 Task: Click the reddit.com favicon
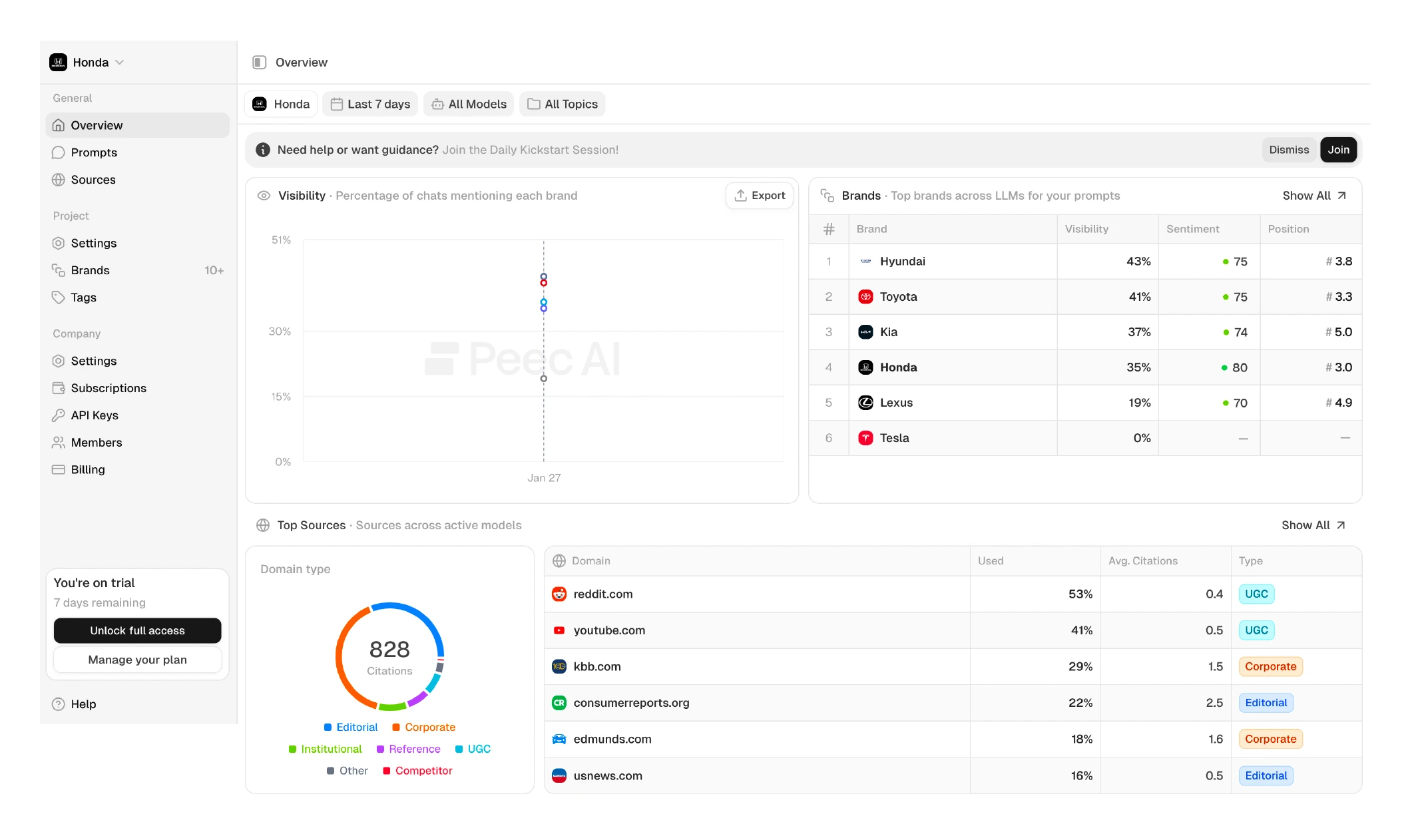pyautogui.click(x=559, y=594)
